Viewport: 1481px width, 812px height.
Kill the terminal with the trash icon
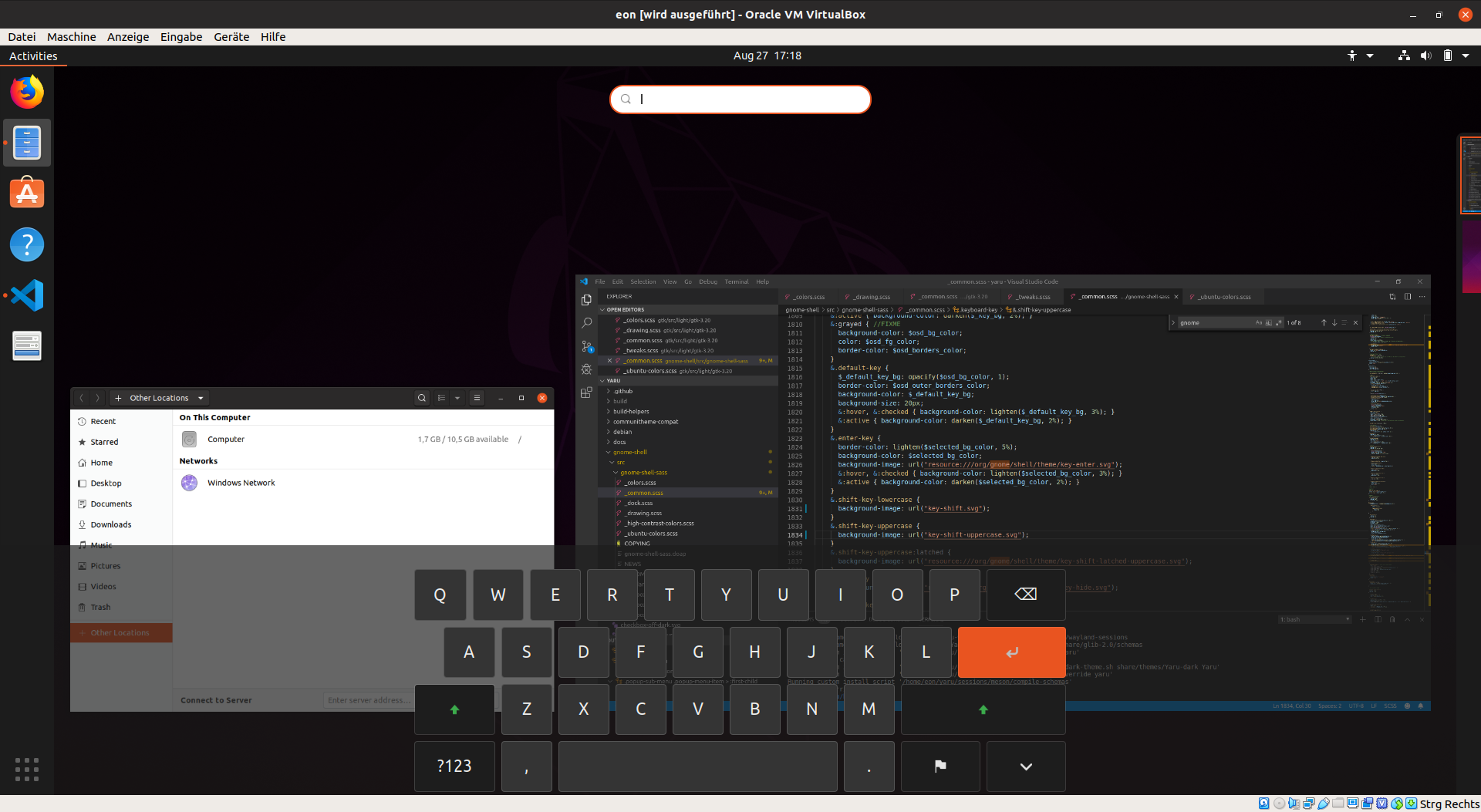point(1392,619)
